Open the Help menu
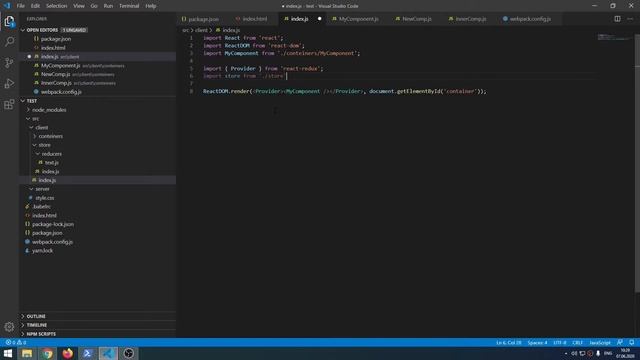Viewport: 640px width, 360px height. (x=151, y=6)
